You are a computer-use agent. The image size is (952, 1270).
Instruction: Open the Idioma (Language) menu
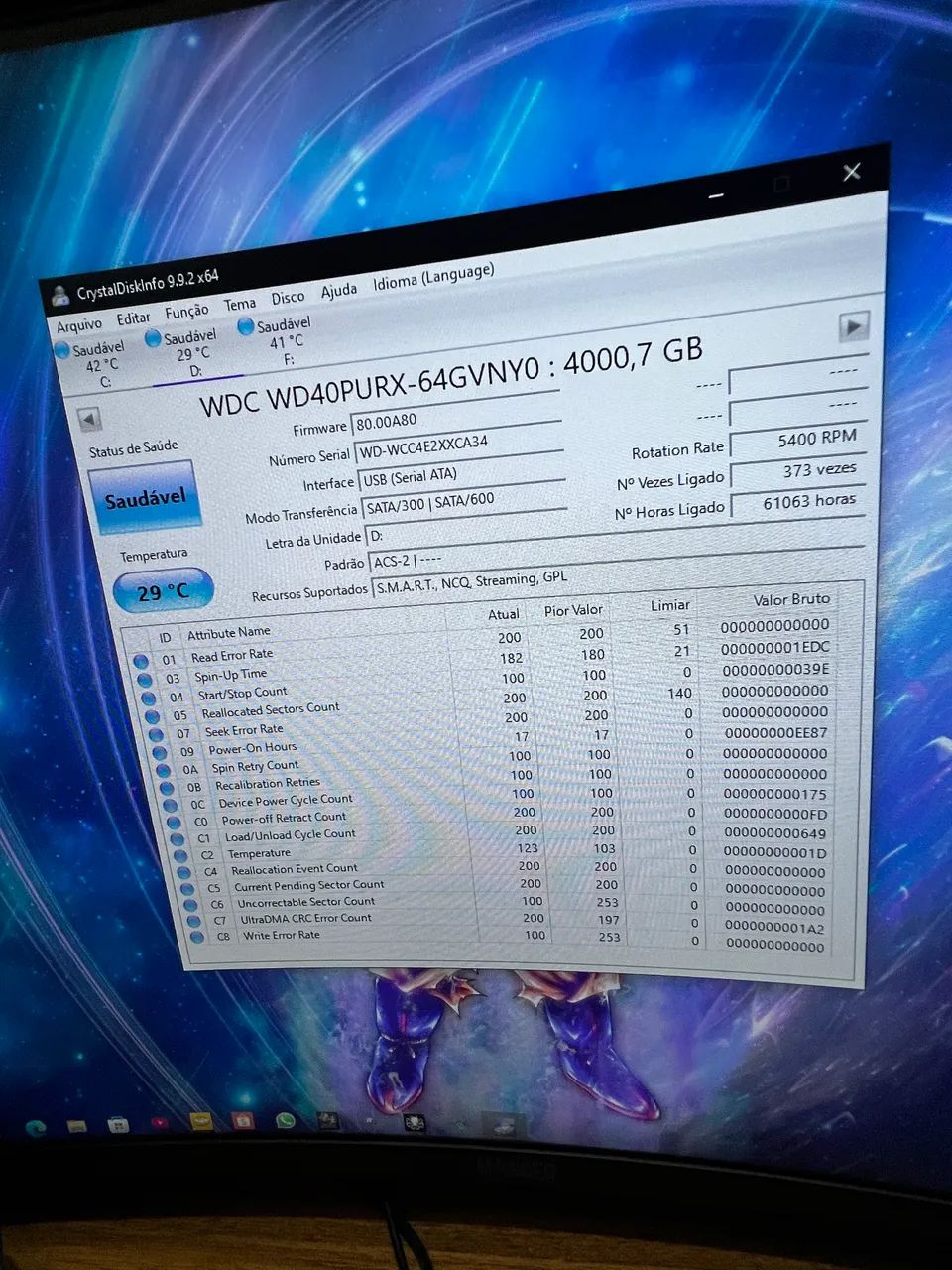(x=433, y=277)
